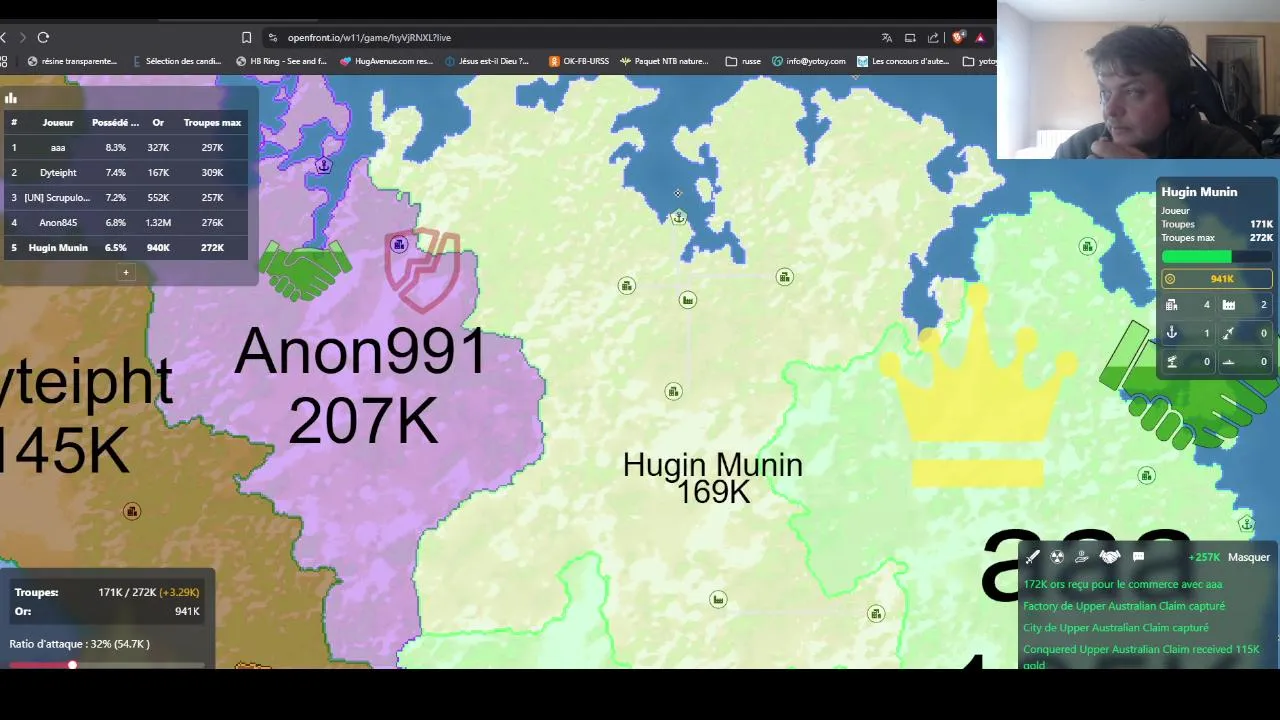1280x720 pixels.
Task: Click the 941K gold box in player panel
Action: tap(1217, 279)
